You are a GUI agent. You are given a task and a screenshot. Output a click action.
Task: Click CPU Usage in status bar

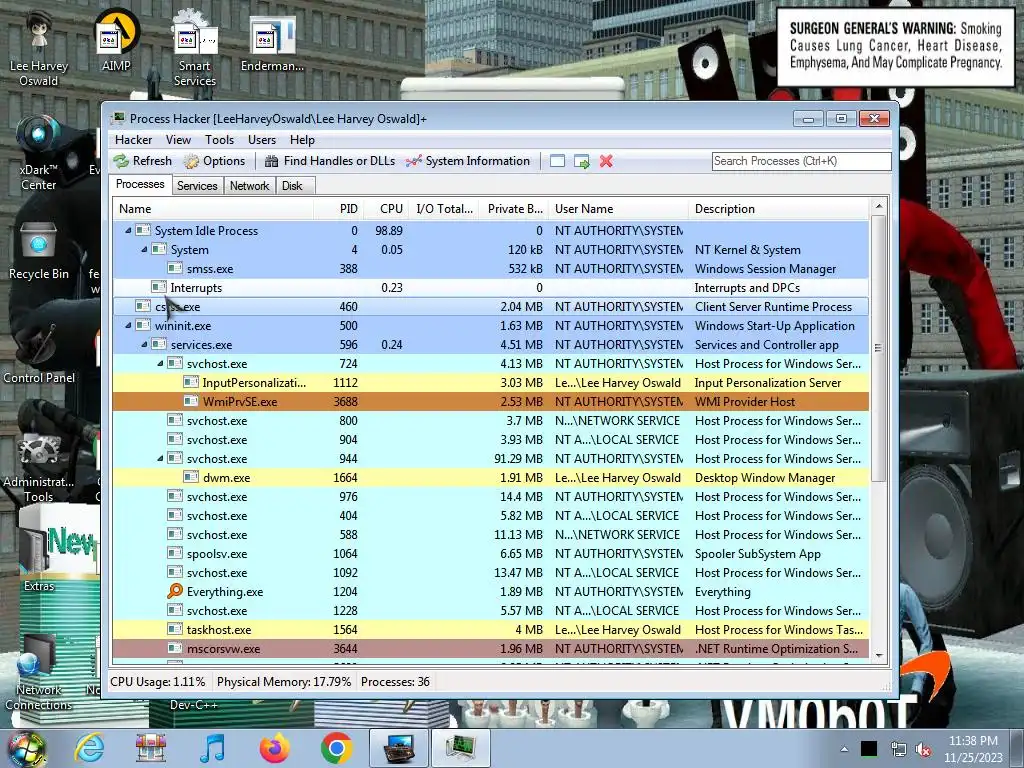pos(157,682)
